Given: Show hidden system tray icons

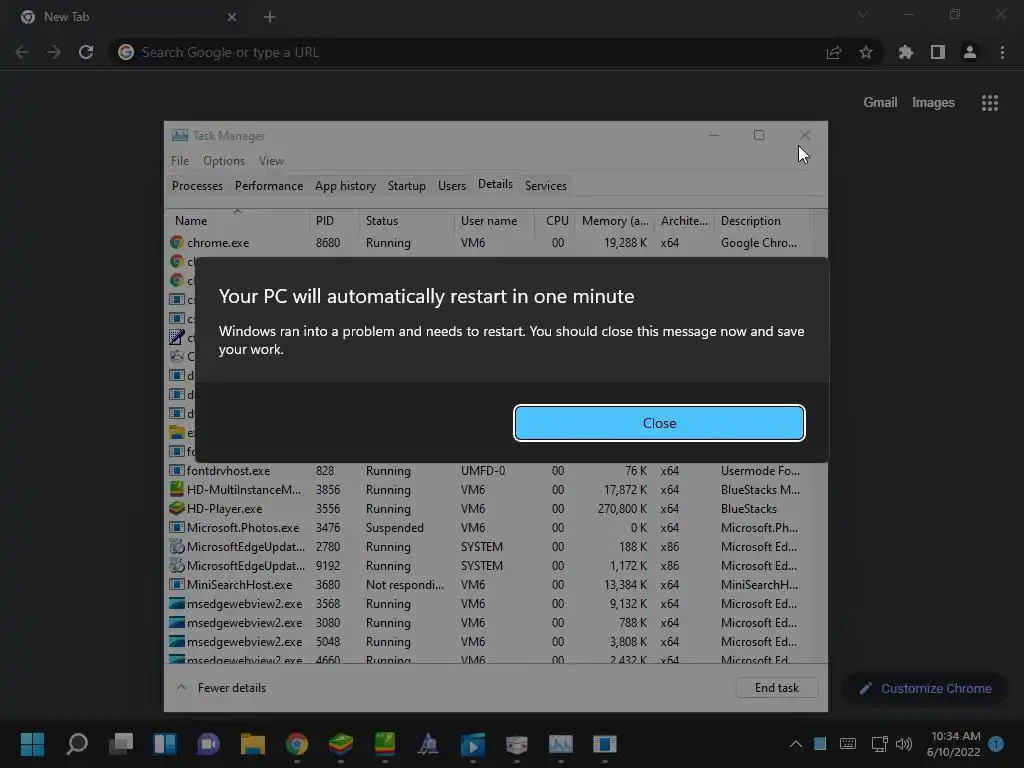Looking at the screenshot, I should pos(795,744).
